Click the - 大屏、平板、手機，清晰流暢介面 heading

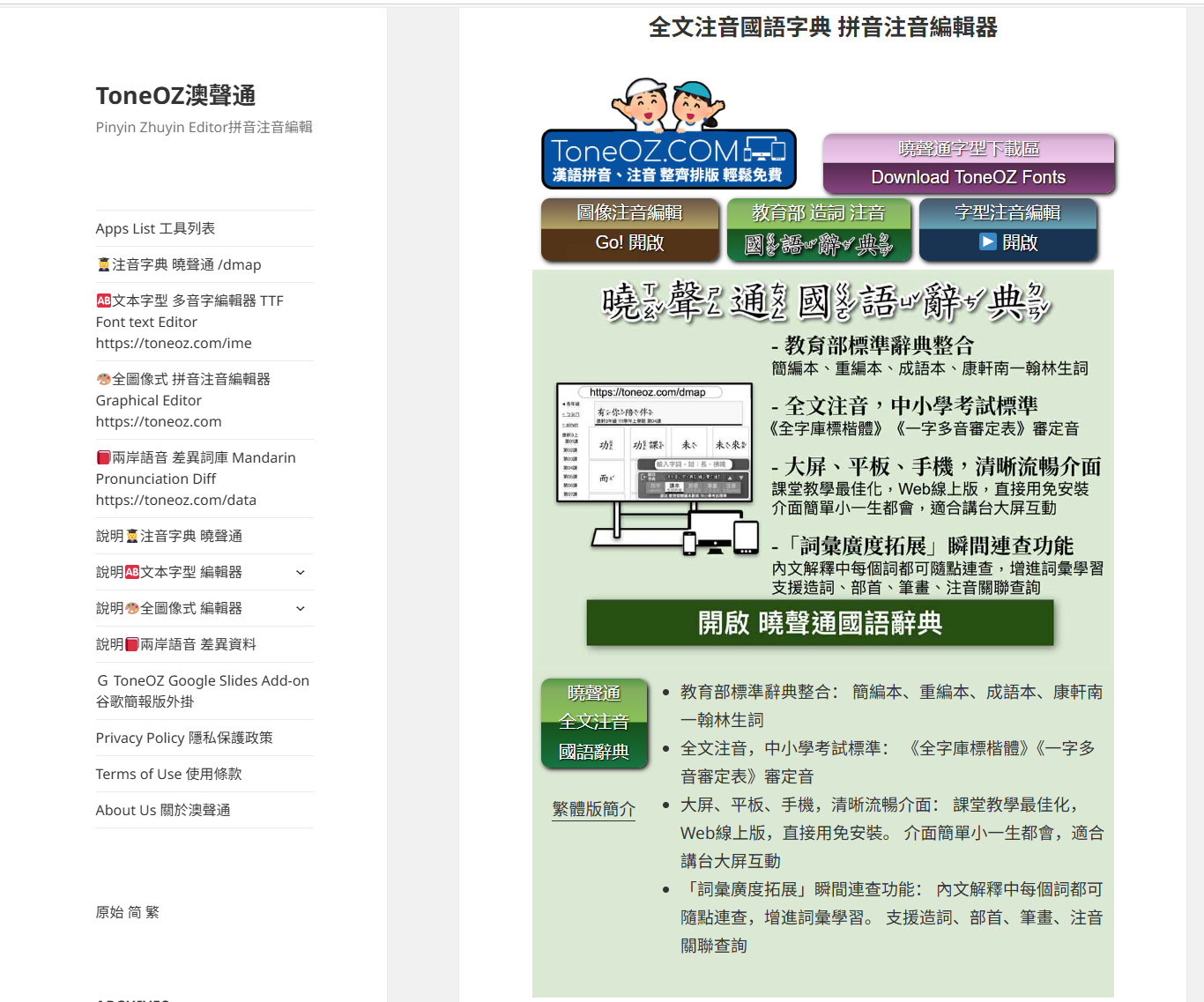pyautogui.click(x=936, y=467)
